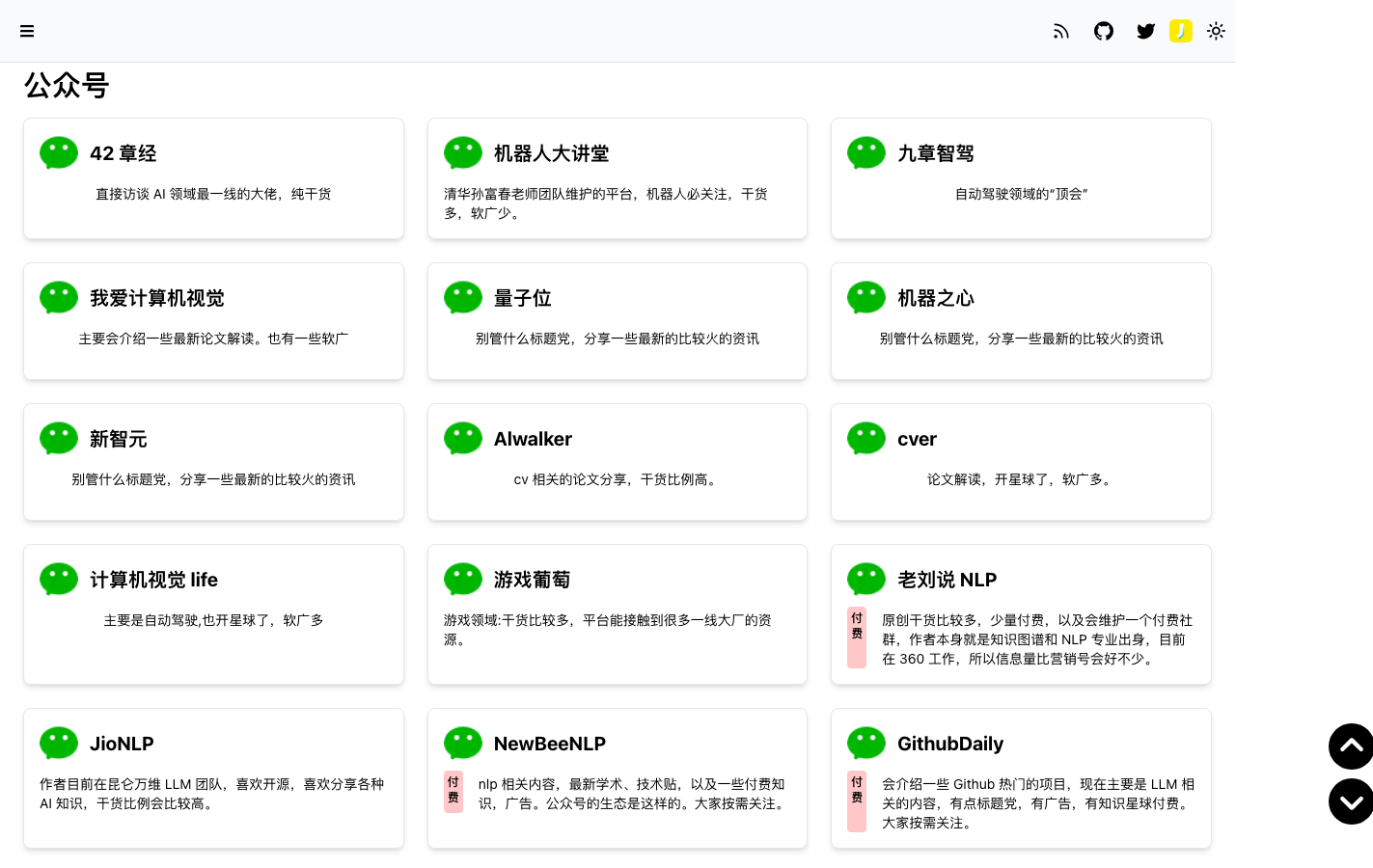This screenshot has width=1373, height=868.
Task: Click the 公众号 section heading
Action: tap(67, 86)
